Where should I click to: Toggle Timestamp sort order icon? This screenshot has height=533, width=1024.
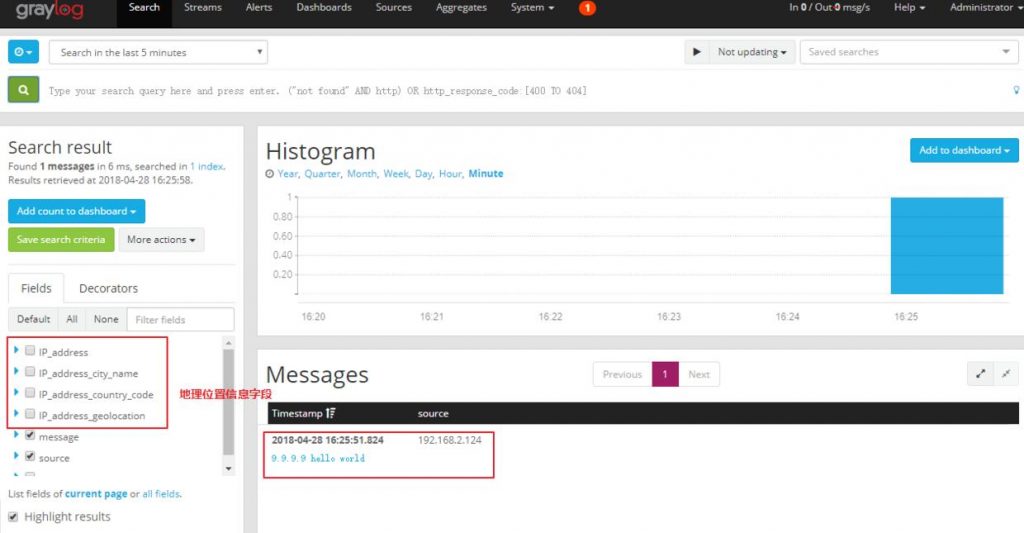pyautogui.click(x=330, y=413)
